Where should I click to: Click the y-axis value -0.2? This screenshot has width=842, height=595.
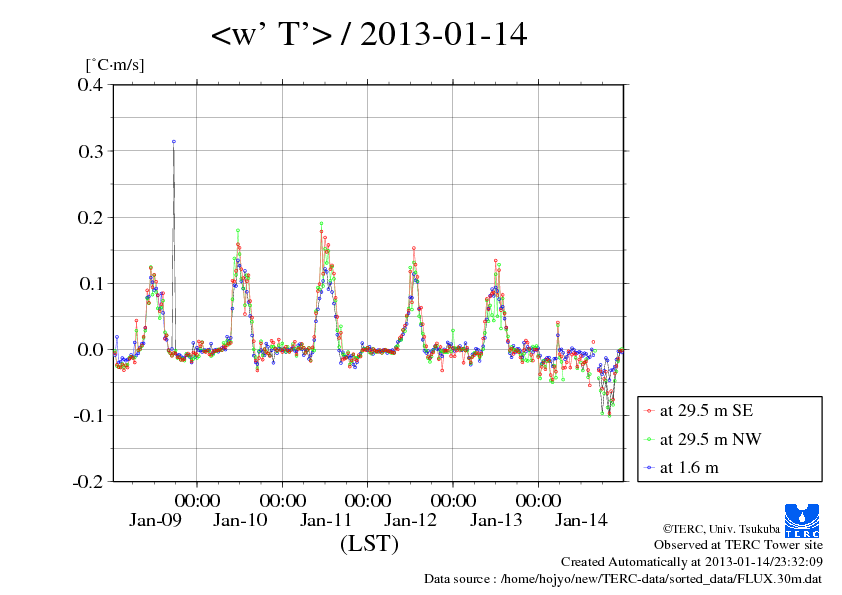[x=89, y=482]
